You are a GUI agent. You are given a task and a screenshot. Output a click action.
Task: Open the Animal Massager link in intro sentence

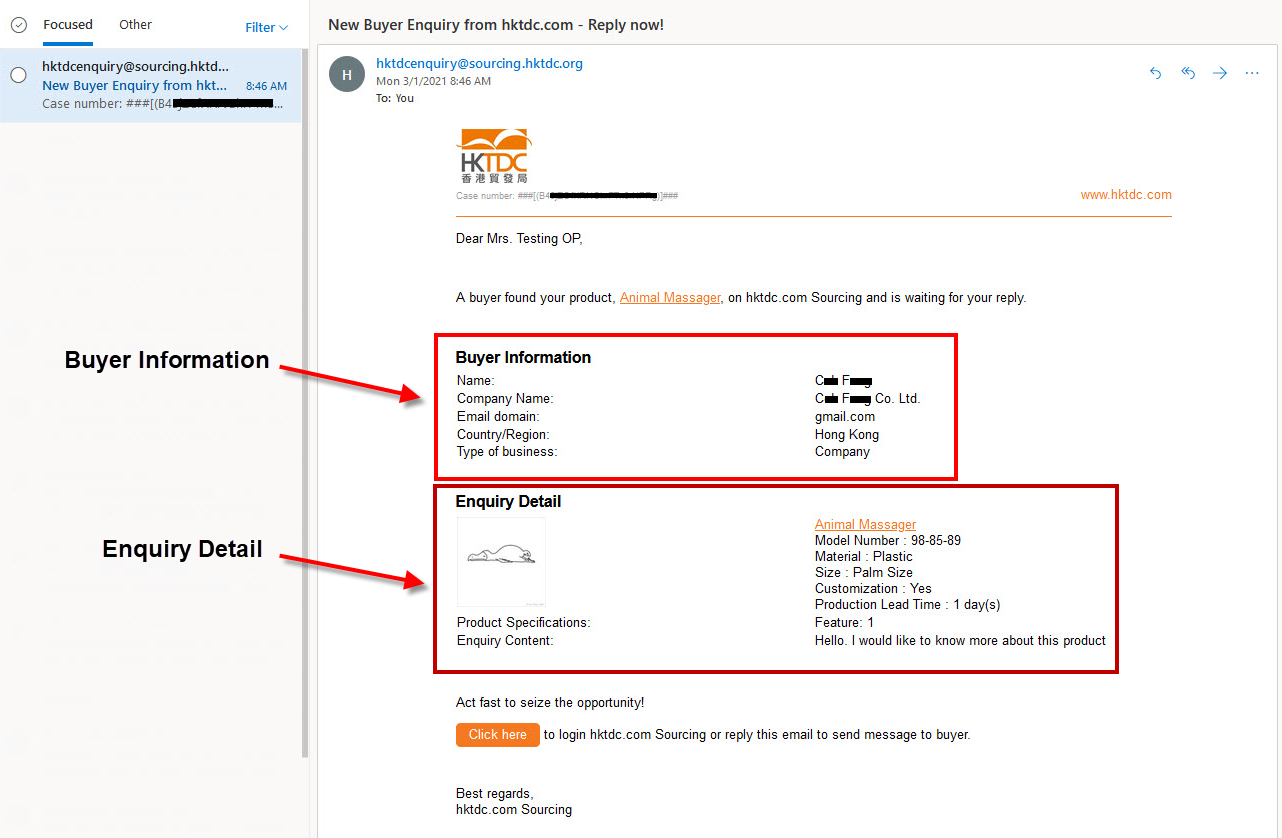[x=670, y=298]
